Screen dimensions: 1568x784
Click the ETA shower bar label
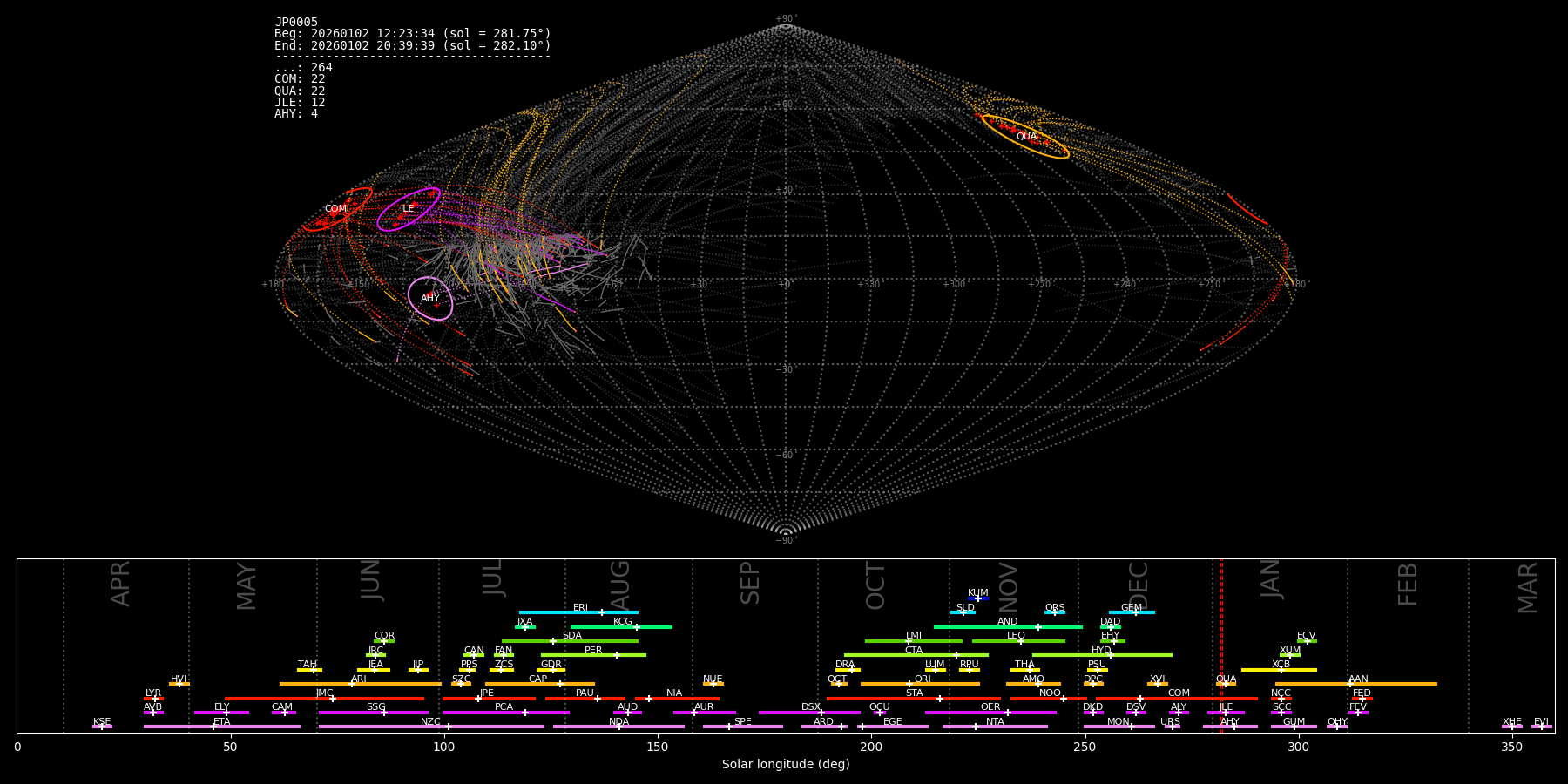point(222,722)
